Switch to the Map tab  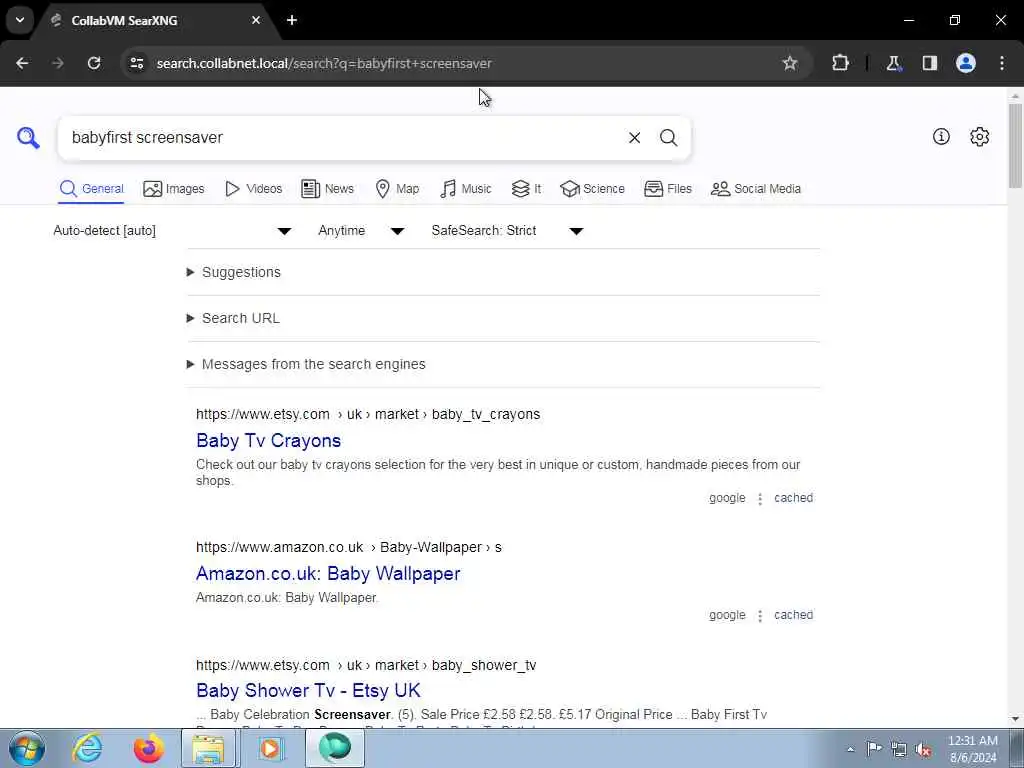pos(397,189)
